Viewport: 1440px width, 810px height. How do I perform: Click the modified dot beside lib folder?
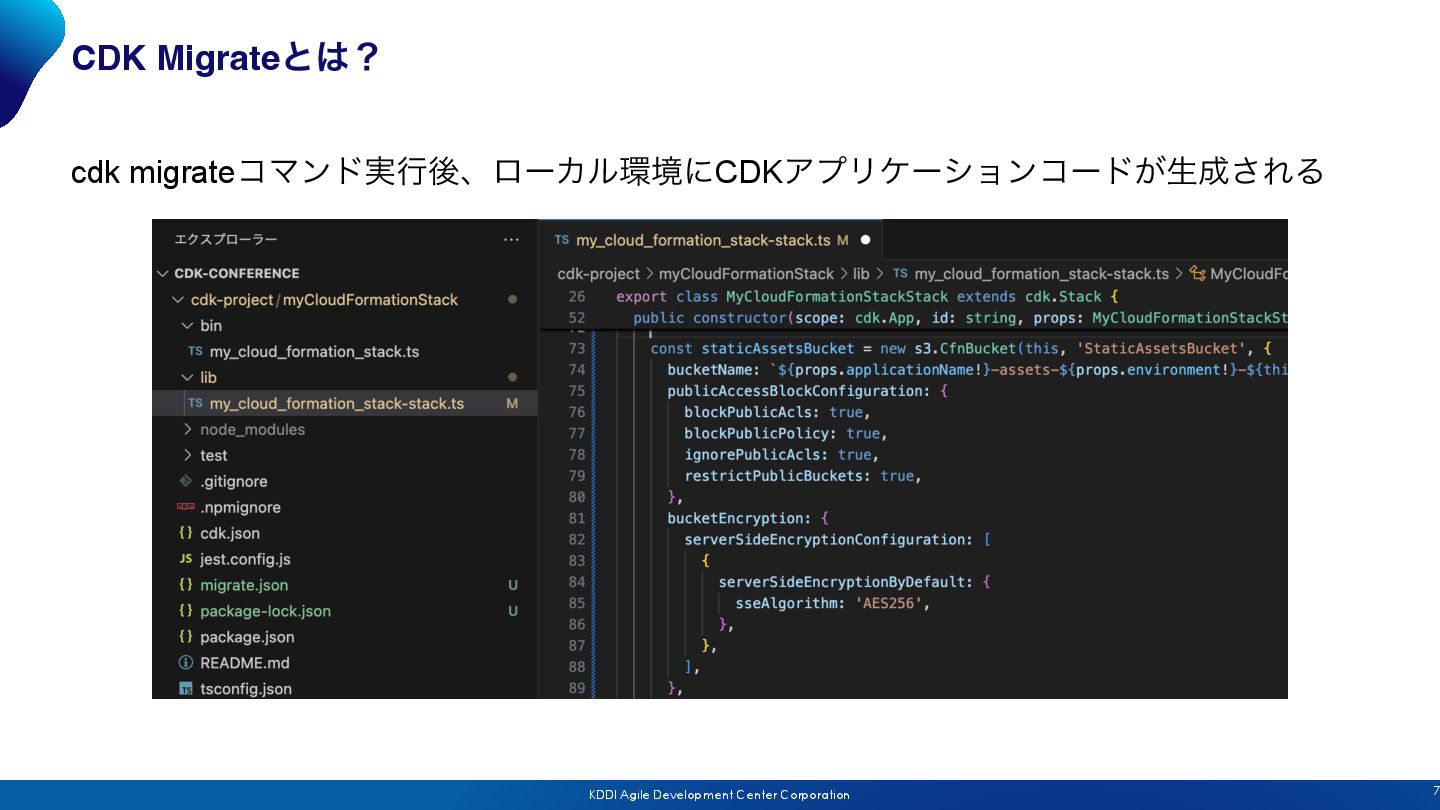coord(512,377)
